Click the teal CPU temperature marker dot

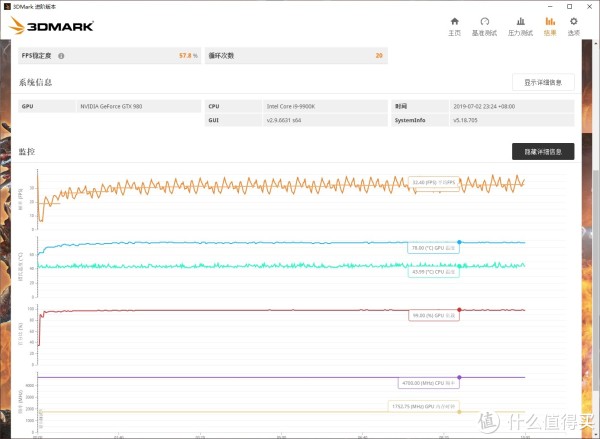tap(459, 266)
